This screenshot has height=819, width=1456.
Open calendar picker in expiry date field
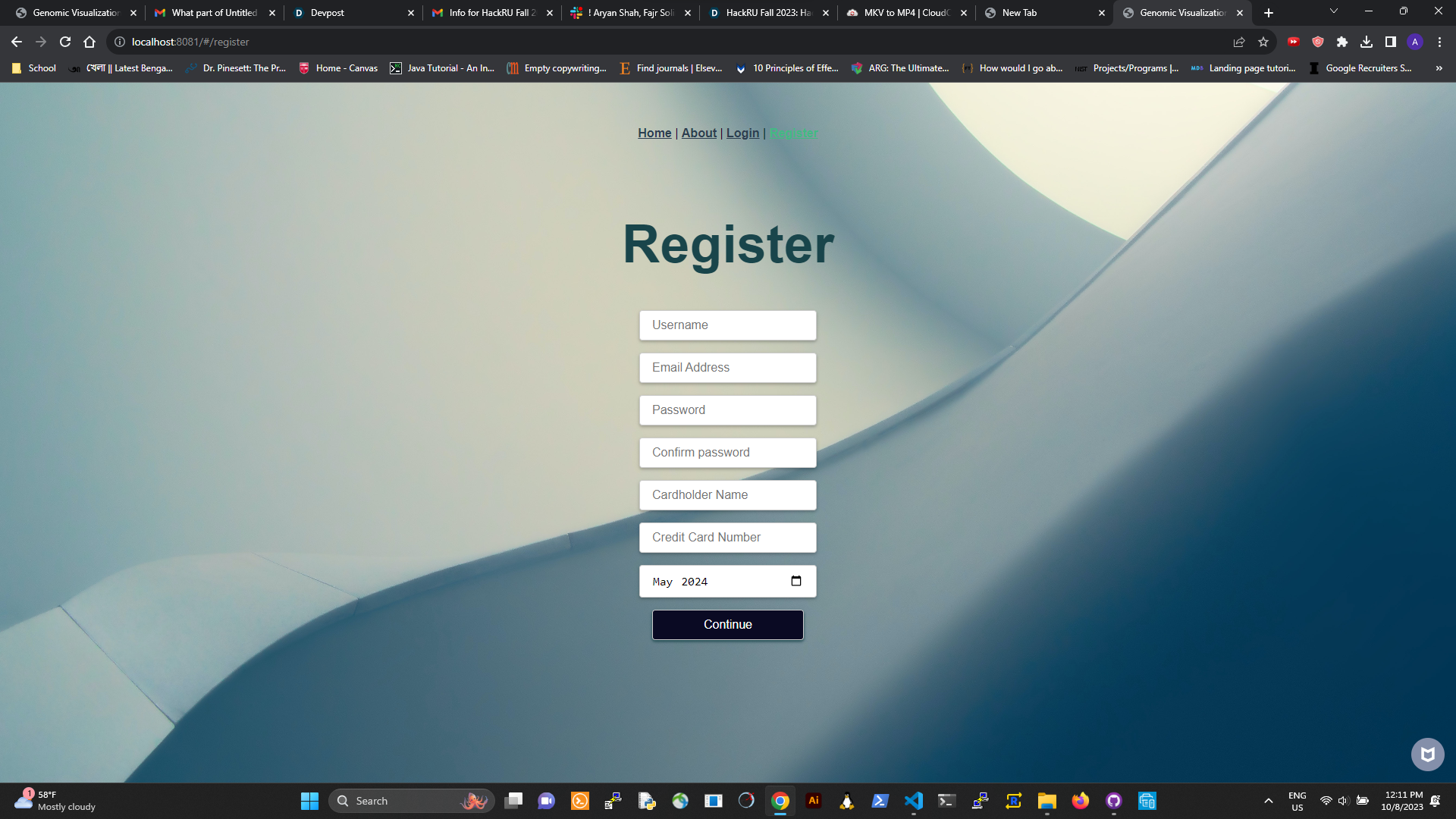[796, 581]
